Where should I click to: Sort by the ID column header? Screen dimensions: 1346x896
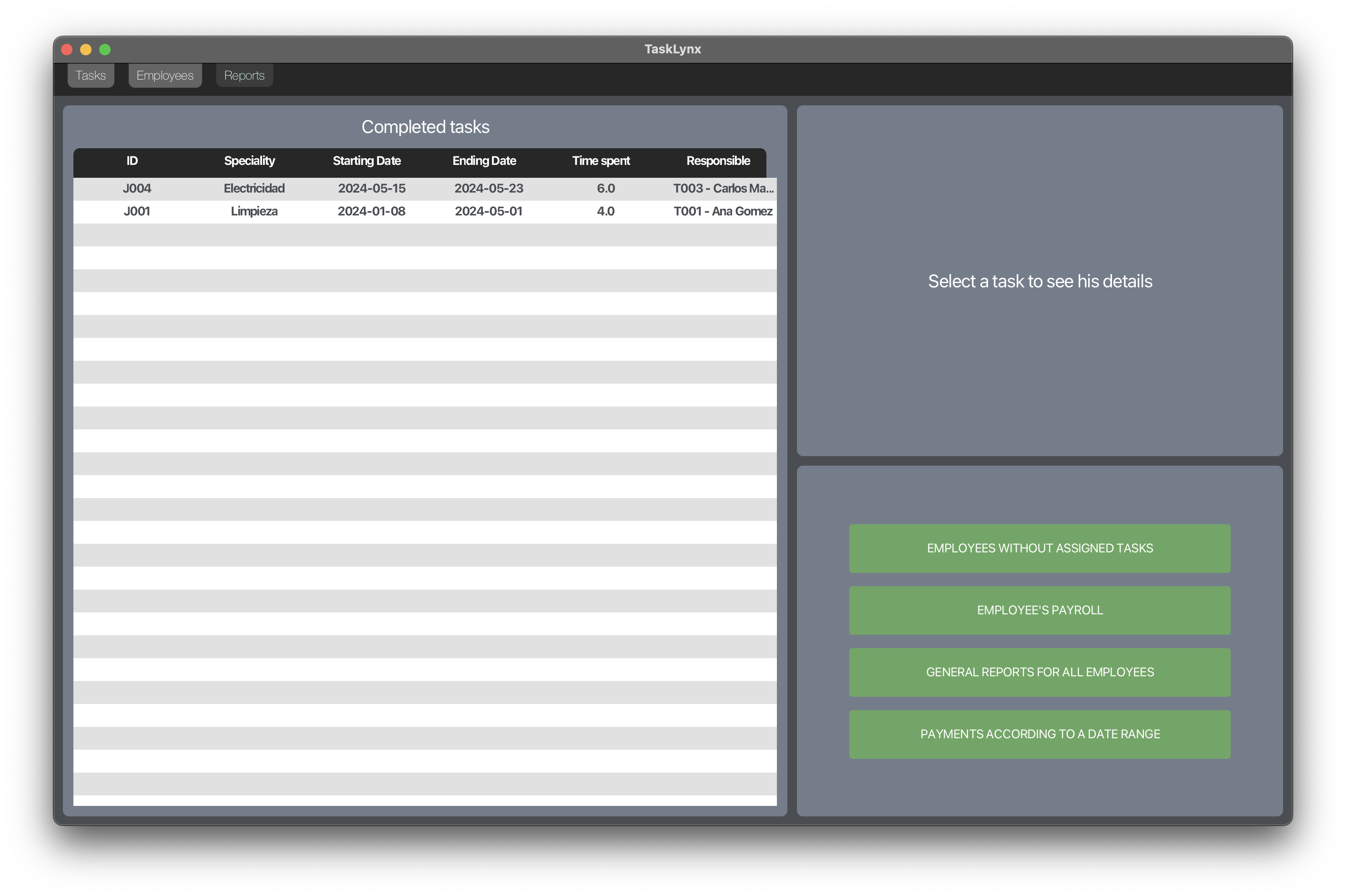click(132, 161)
